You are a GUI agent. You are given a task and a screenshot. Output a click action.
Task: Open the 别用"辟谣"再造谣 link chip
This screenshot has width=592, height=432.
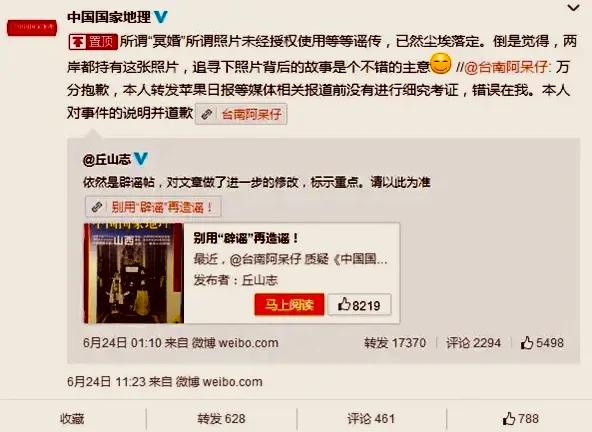click(x=153, y=207)
